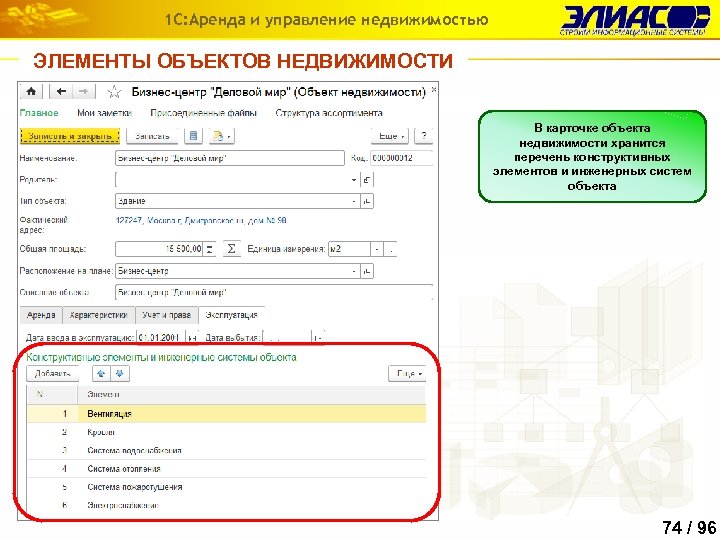Open the Структура ассортимента section
This screenshot has width=720, height=540.
(x=329, y=113)
